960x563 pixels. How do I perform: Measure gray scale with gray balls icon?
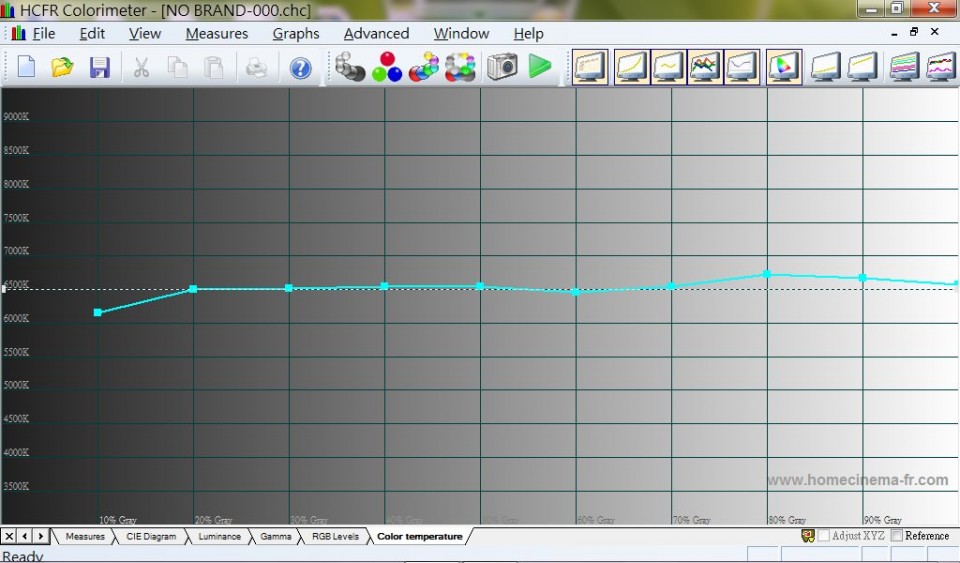click(350, 67)
